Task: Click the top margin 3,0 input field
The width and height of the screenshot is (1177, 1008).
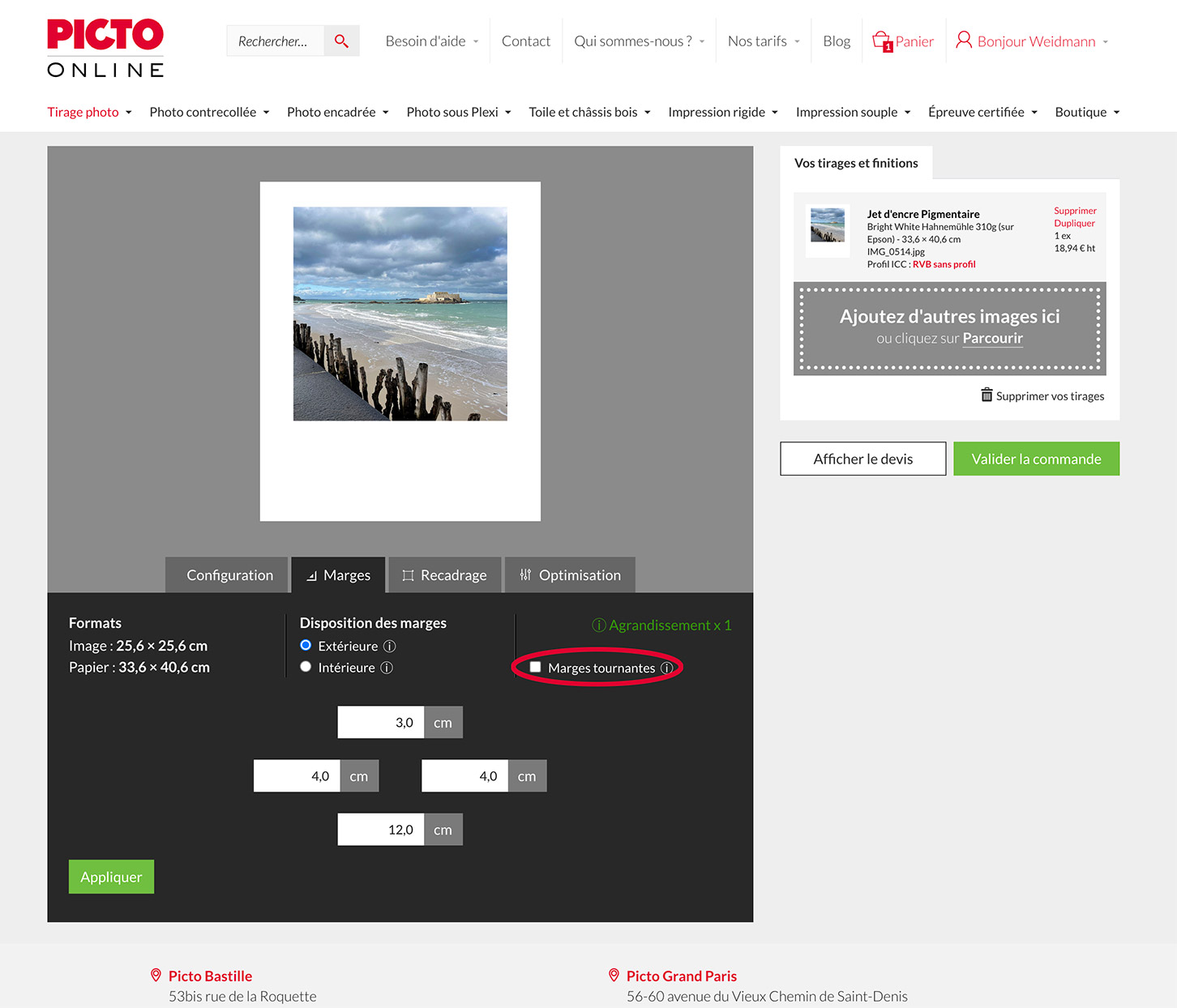Action: pos(380,723)
